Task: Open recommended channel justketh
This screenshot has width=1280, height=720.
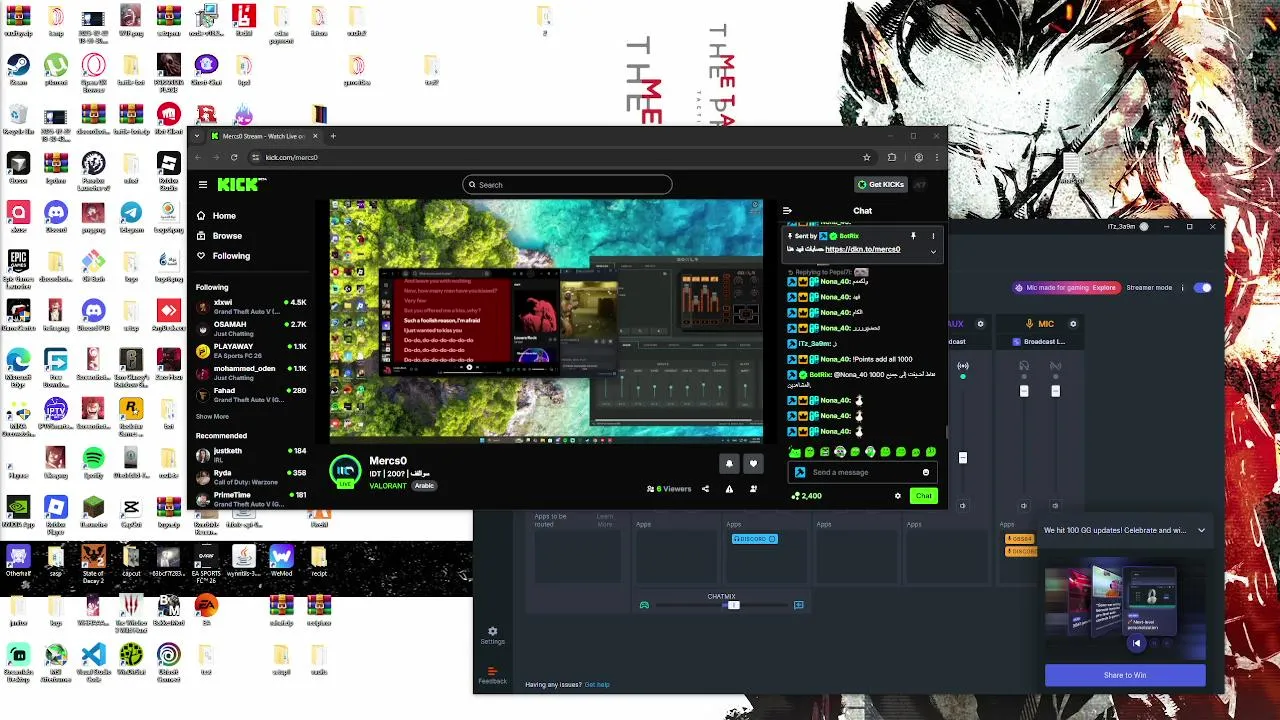Action: 251,455
